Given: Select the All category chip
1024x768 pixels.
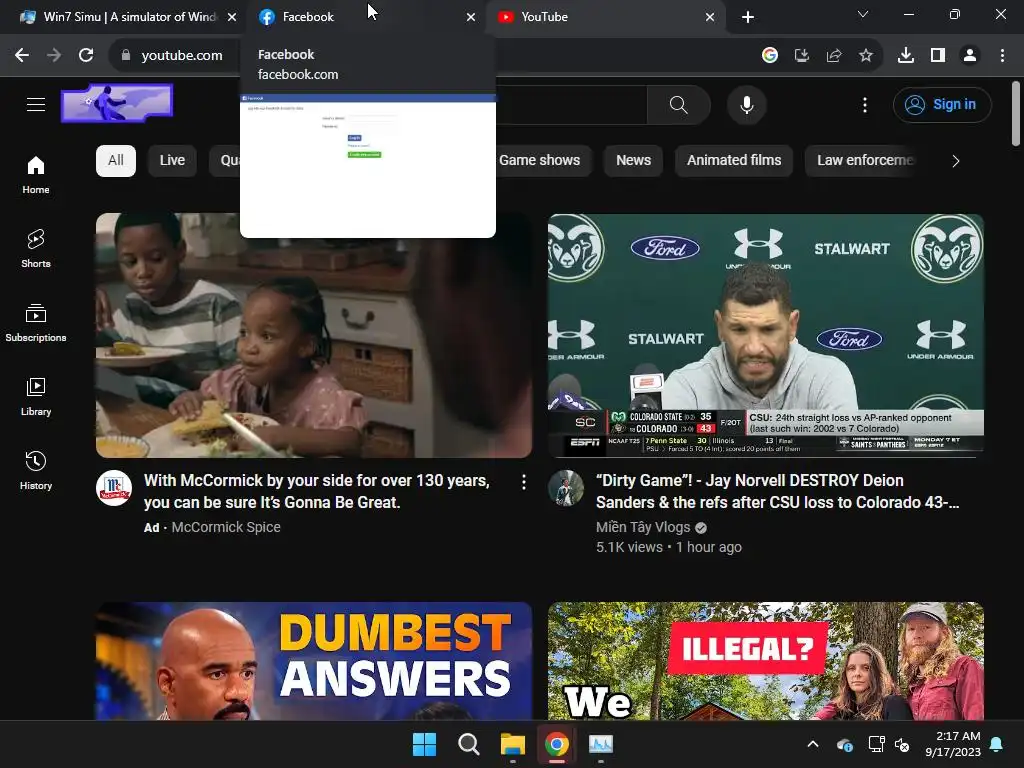Looking at the screenshot, I should point(116,161).
